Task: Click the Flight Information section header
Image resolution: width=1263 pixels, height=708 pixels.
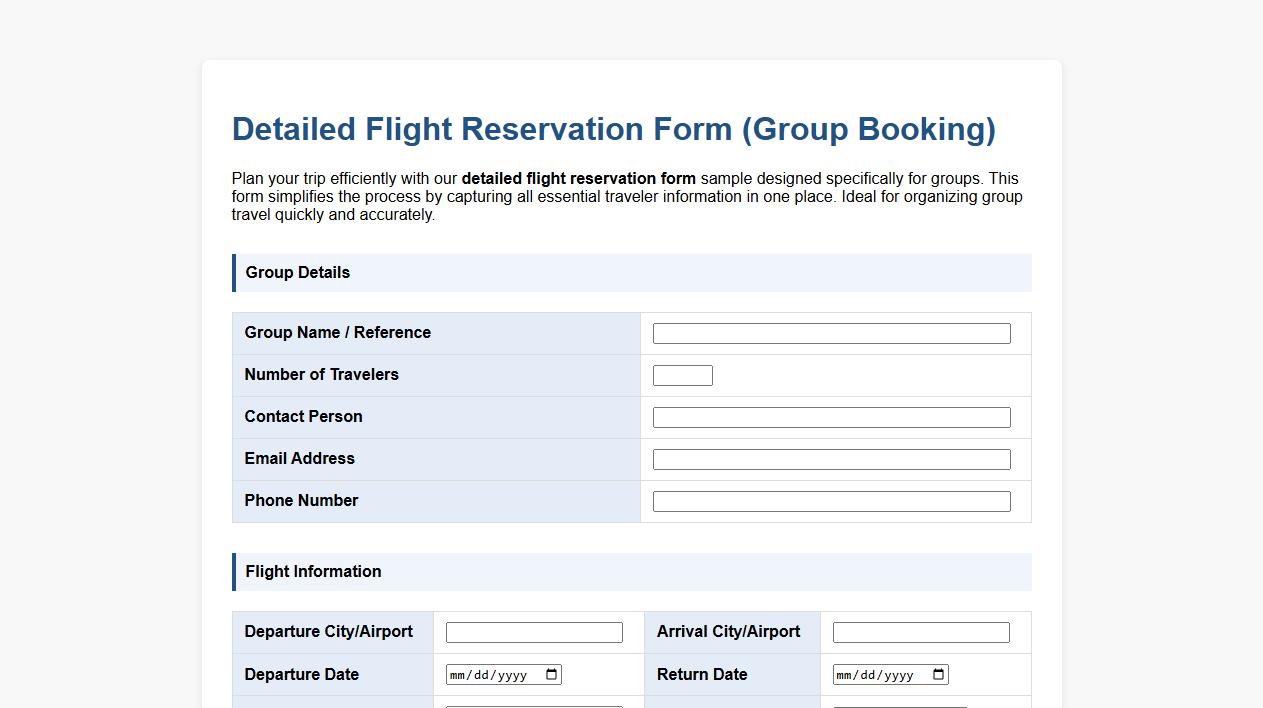Action: pyautogui.click(x=313, y=571)
